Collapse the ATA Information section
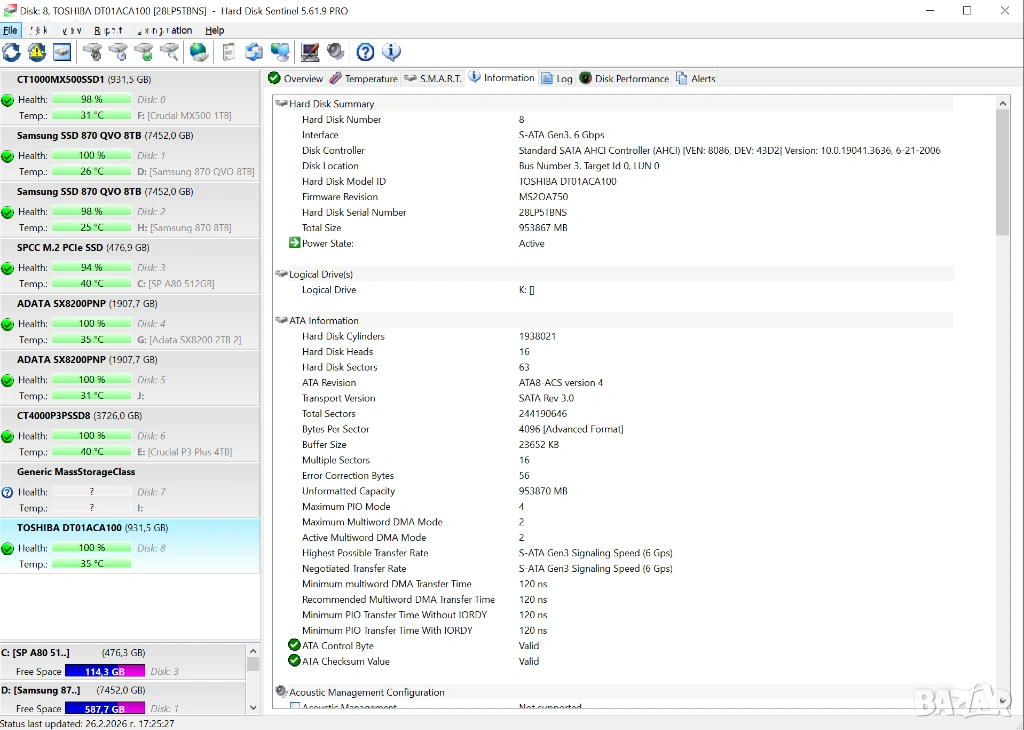Screen dimensions: 1024x730 [281, 321]
